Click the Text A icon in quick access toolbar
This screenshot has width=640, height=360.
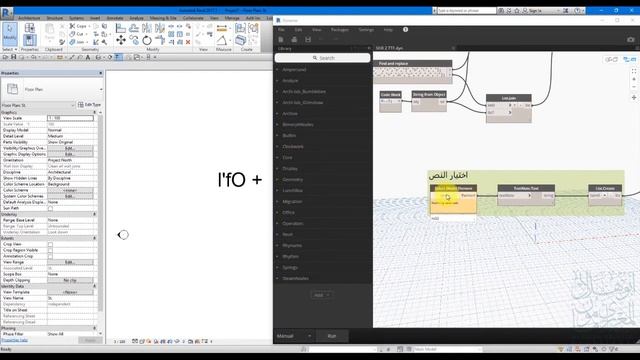pos(87,57)
